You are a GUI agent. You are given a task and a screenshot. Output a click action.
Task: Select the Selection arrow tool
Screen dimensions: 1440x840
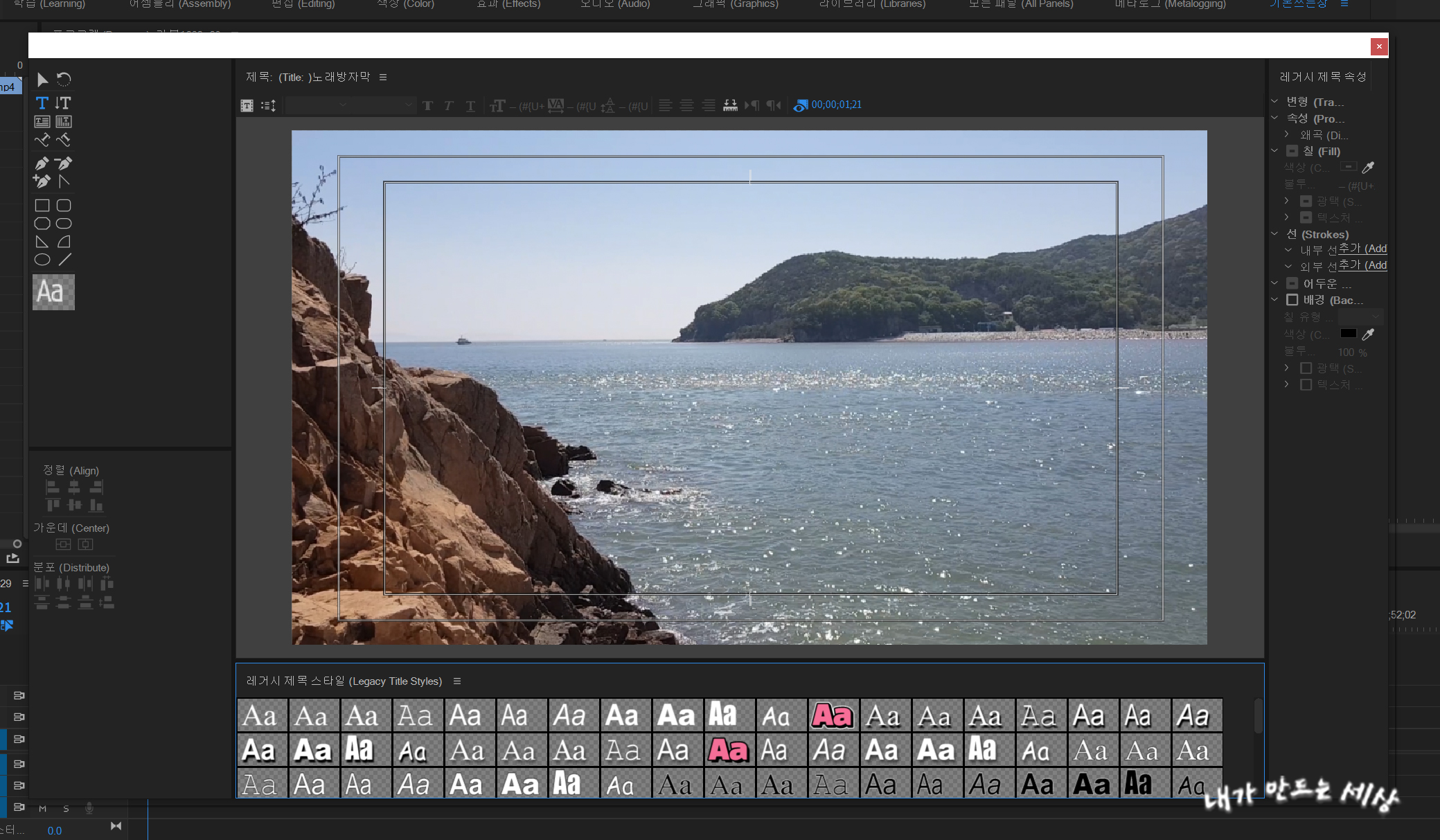tap(42, 79)
